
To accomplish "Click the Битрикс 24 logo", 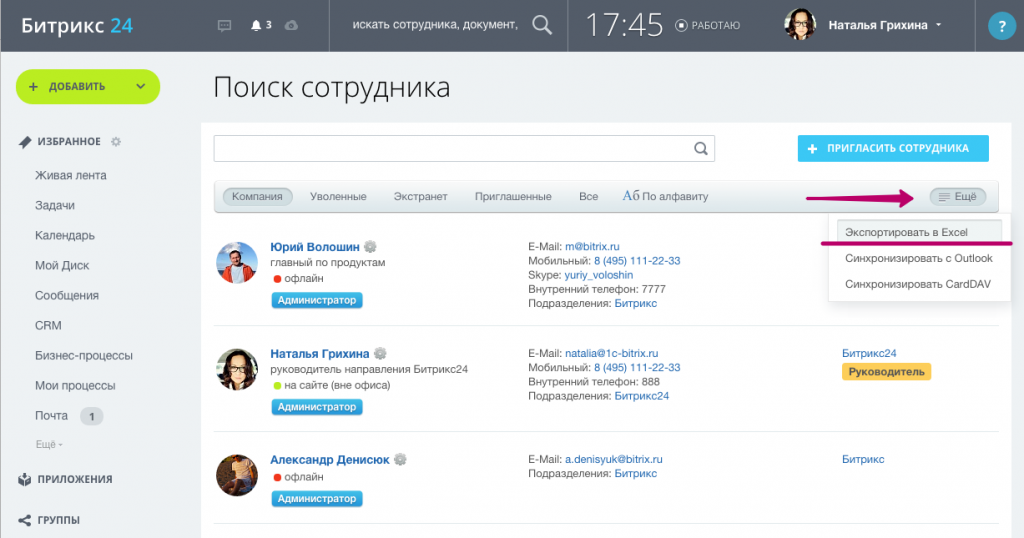I will point(77,25).
